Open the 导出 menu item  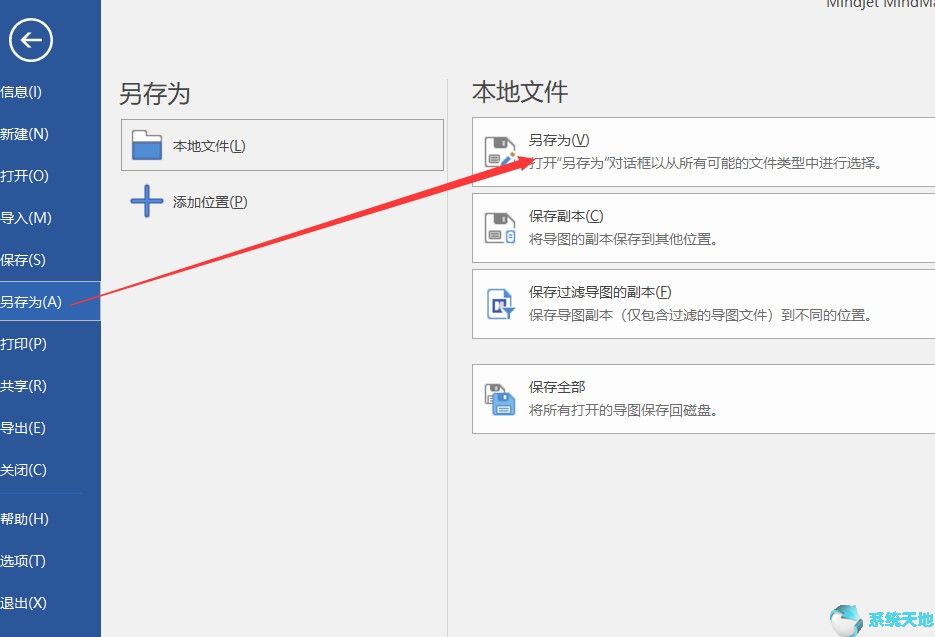tap(21, 427)
